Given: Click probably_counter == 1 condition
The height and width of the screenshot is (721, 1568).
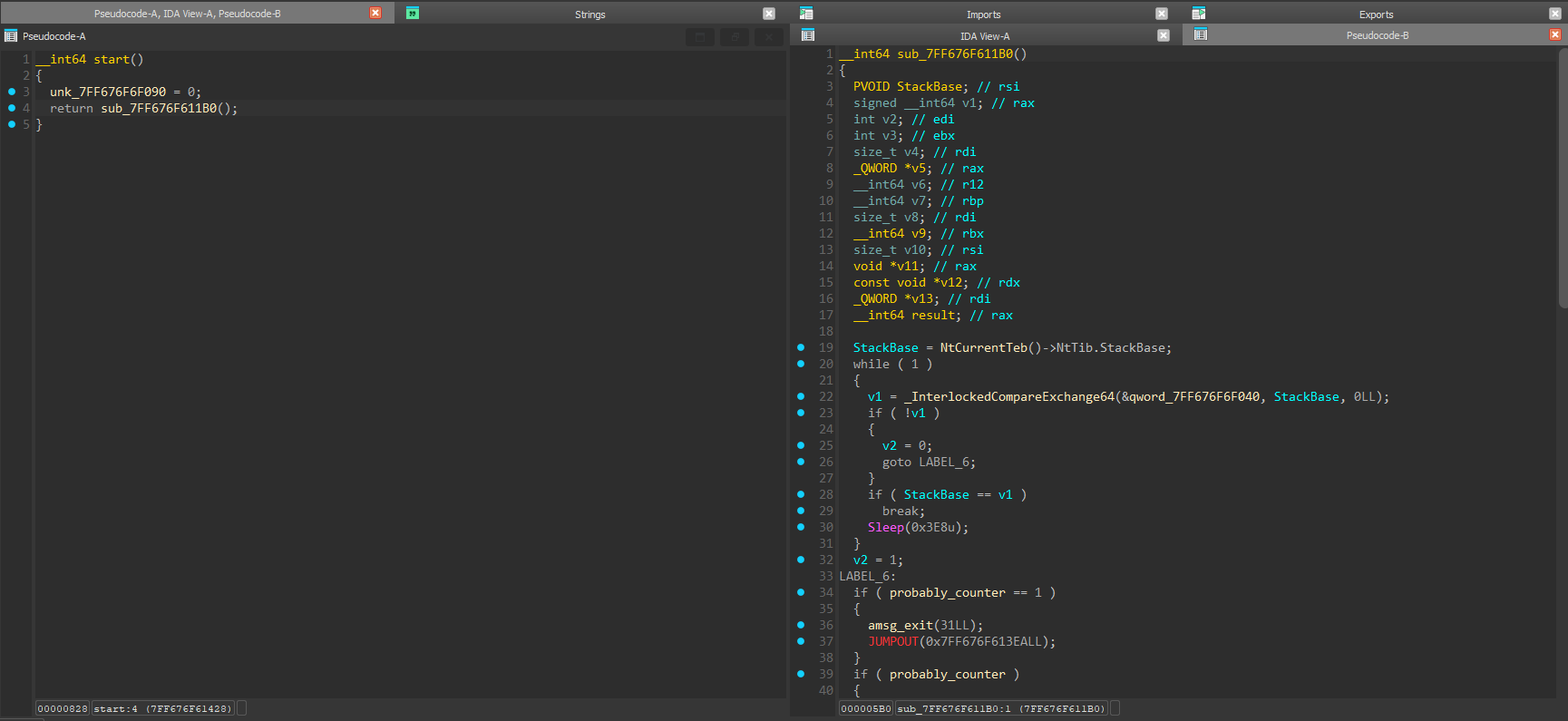Looking at the screenshot, I should click(966, 592).
